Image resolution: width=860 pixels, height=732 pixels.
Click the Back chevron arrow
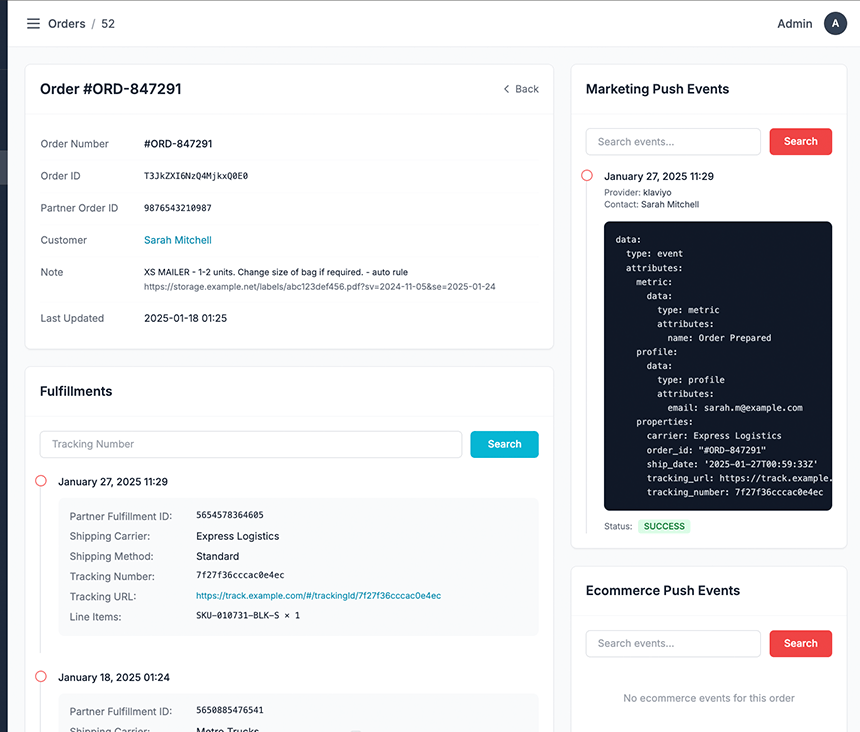507,89
